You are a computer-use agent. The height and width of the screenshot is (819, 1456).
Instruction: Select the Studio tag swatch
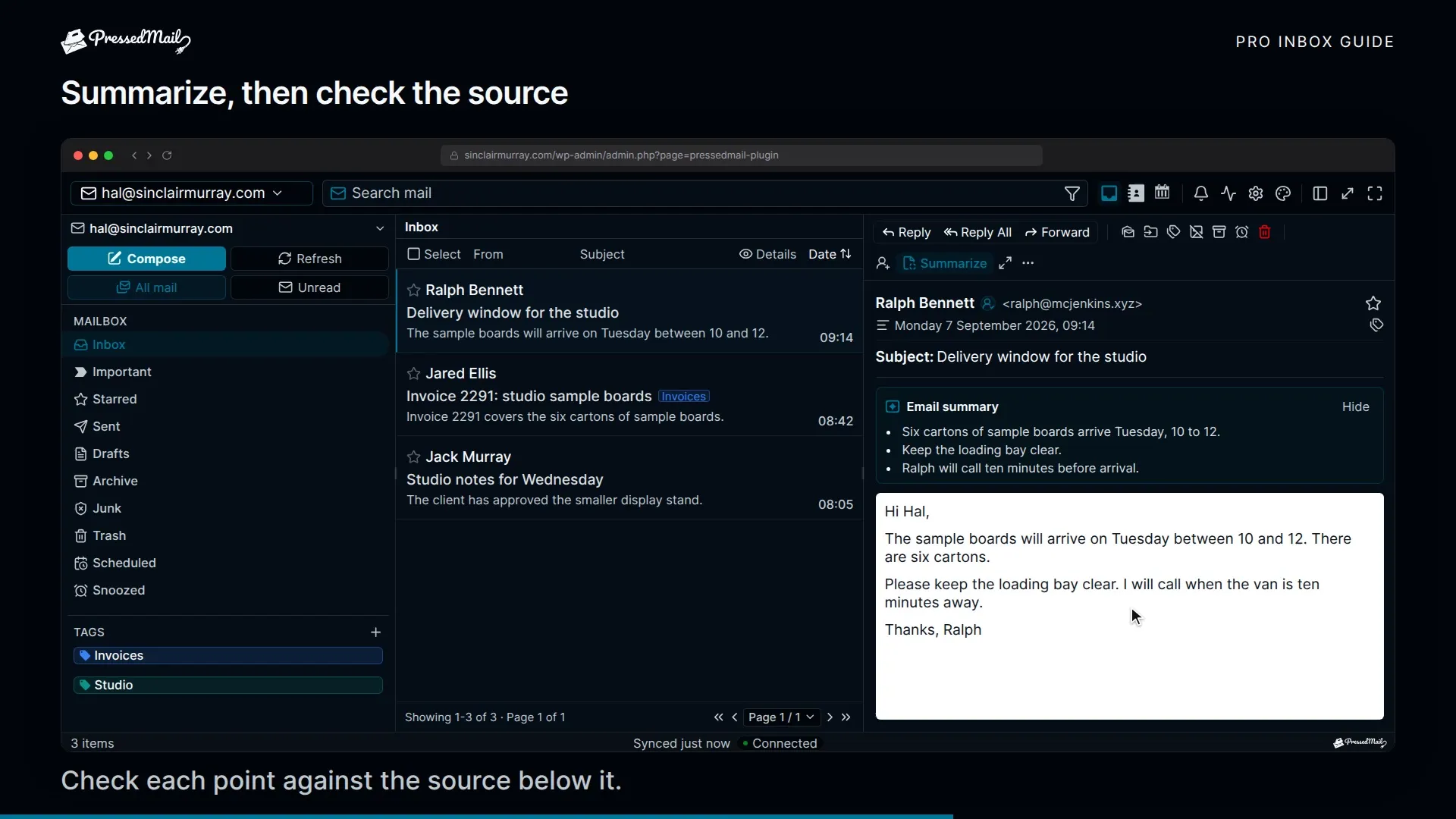227,686
